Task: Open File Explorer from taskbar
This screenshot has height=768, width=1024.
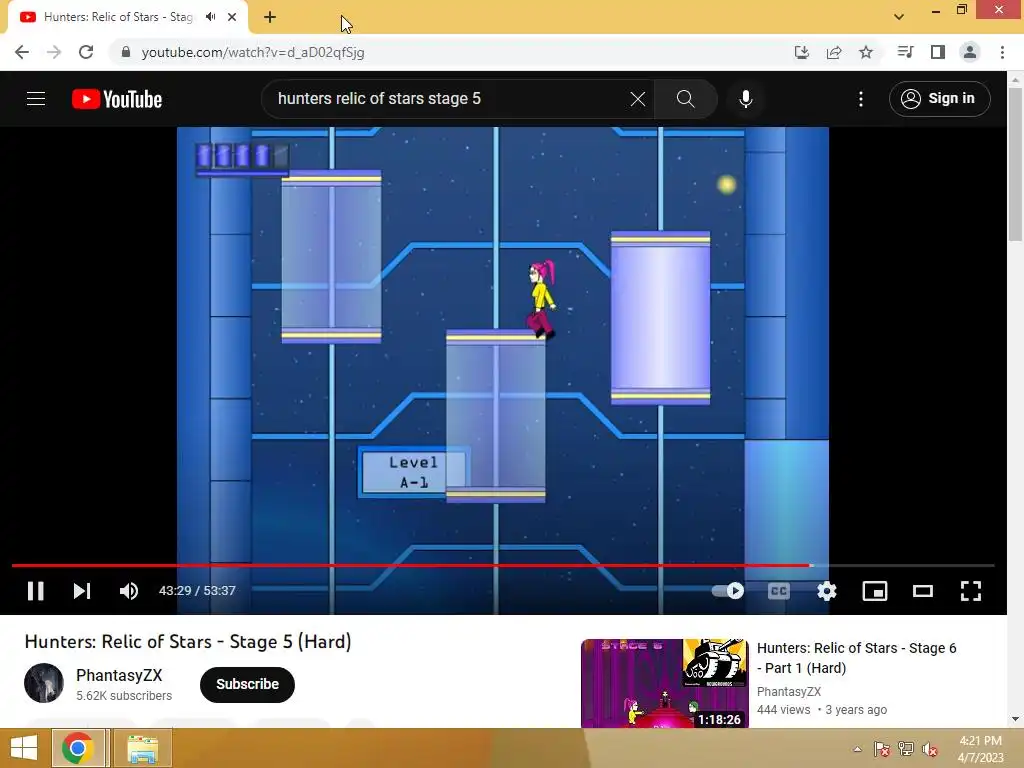Action: tap(143, 748)
